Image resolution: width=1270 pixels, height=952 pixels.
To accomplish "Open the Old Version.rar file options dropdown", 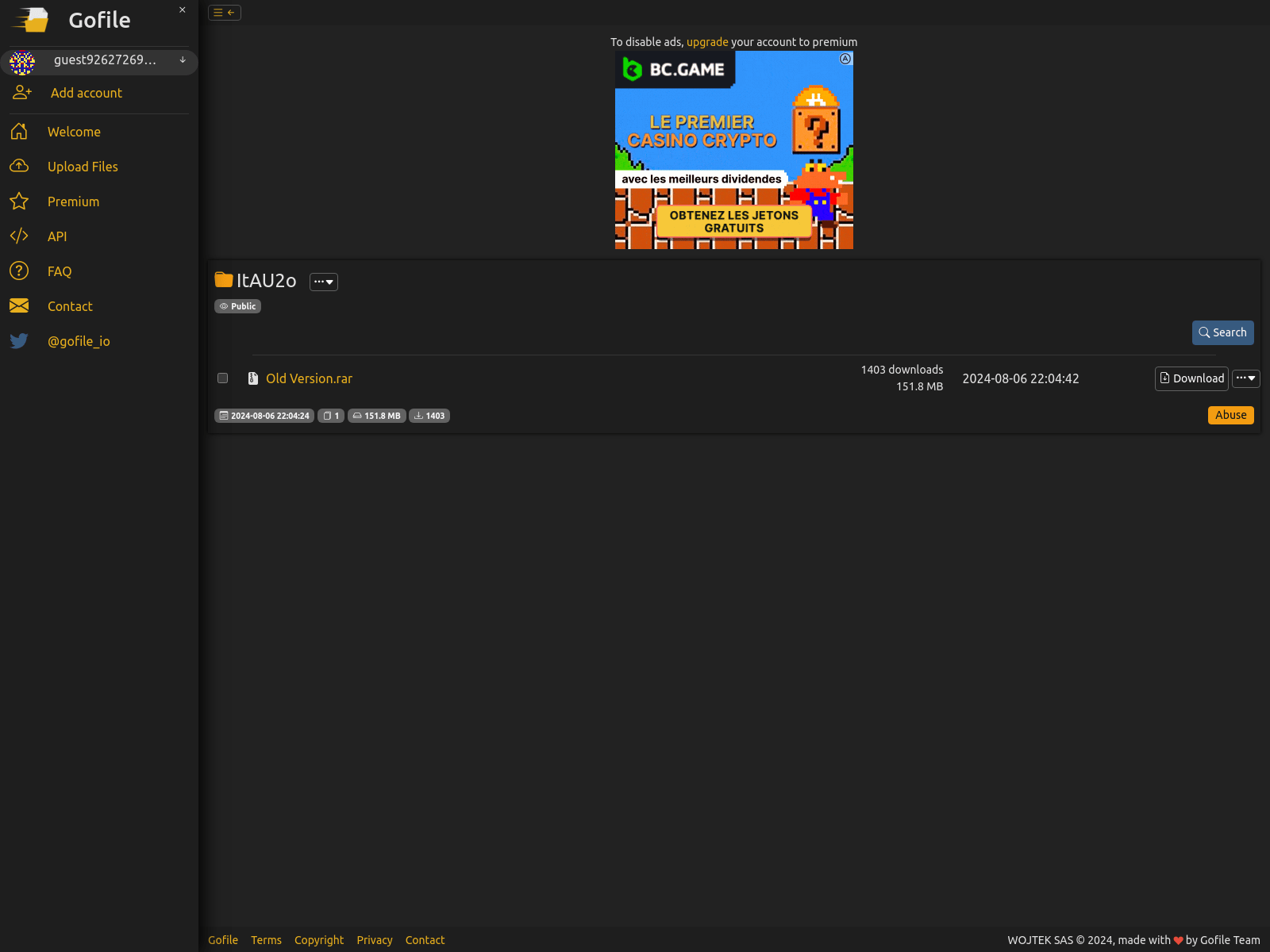I will (x=1246, y=378).
